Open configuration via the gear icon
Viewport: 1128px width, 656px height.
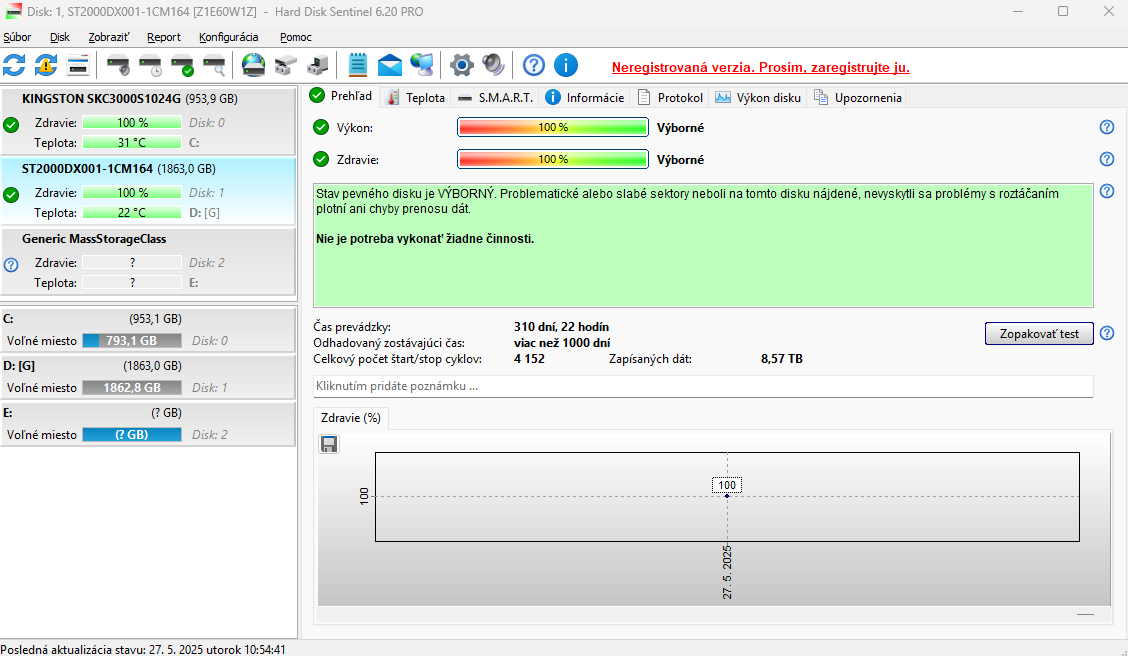point(462,65)
